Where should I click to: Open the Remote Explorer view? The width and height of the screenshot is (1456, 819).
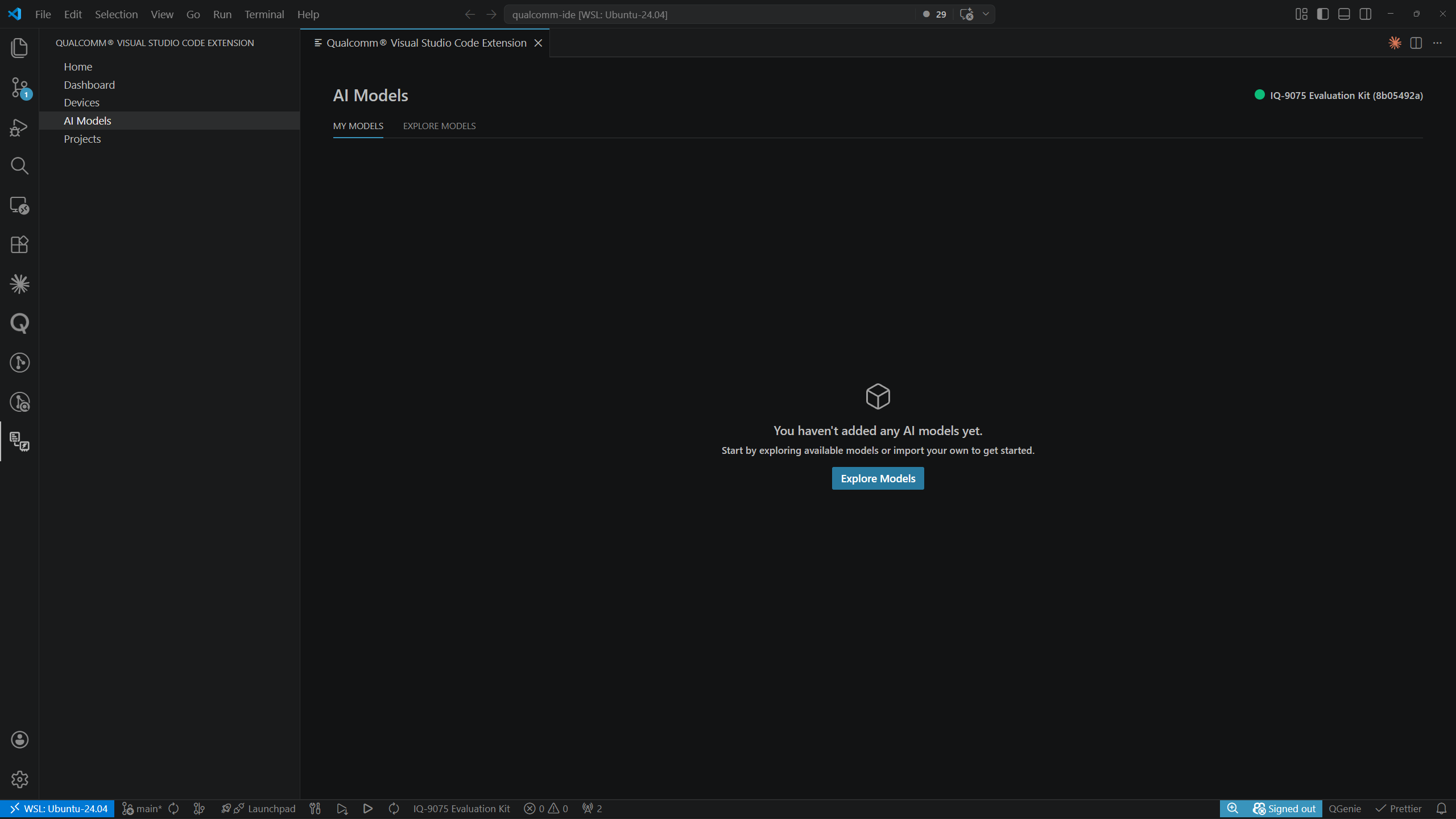pyautogui.click(x=19, y=205)
